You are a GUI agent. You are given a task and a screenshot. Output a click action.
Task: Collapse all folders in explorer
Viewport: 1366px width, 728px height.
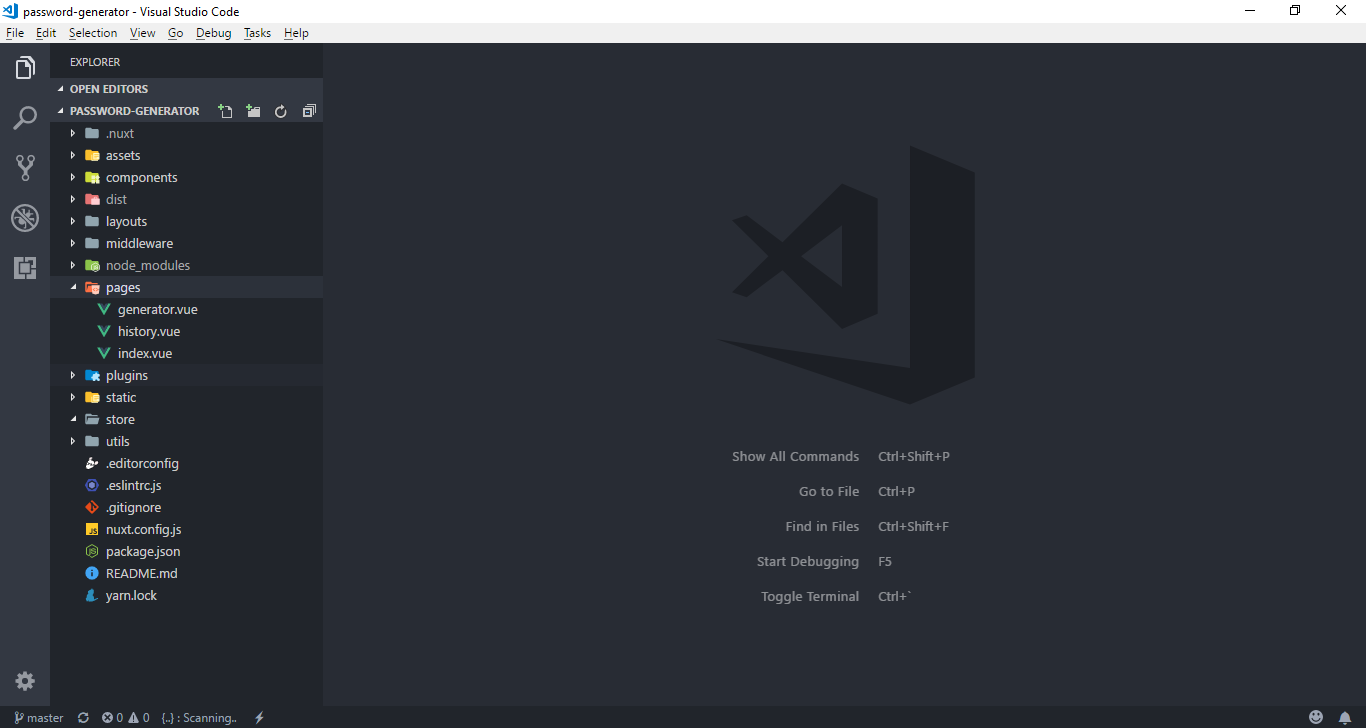(309, 111)
